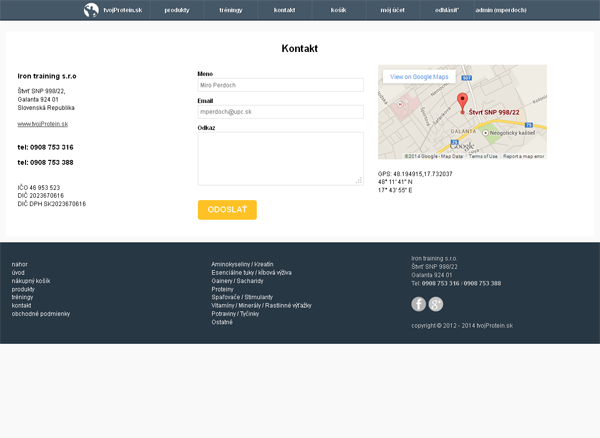This screenshot has width=600, height=438.
Task: Go to tréningy in top navigation
Action: coord(231,9)
